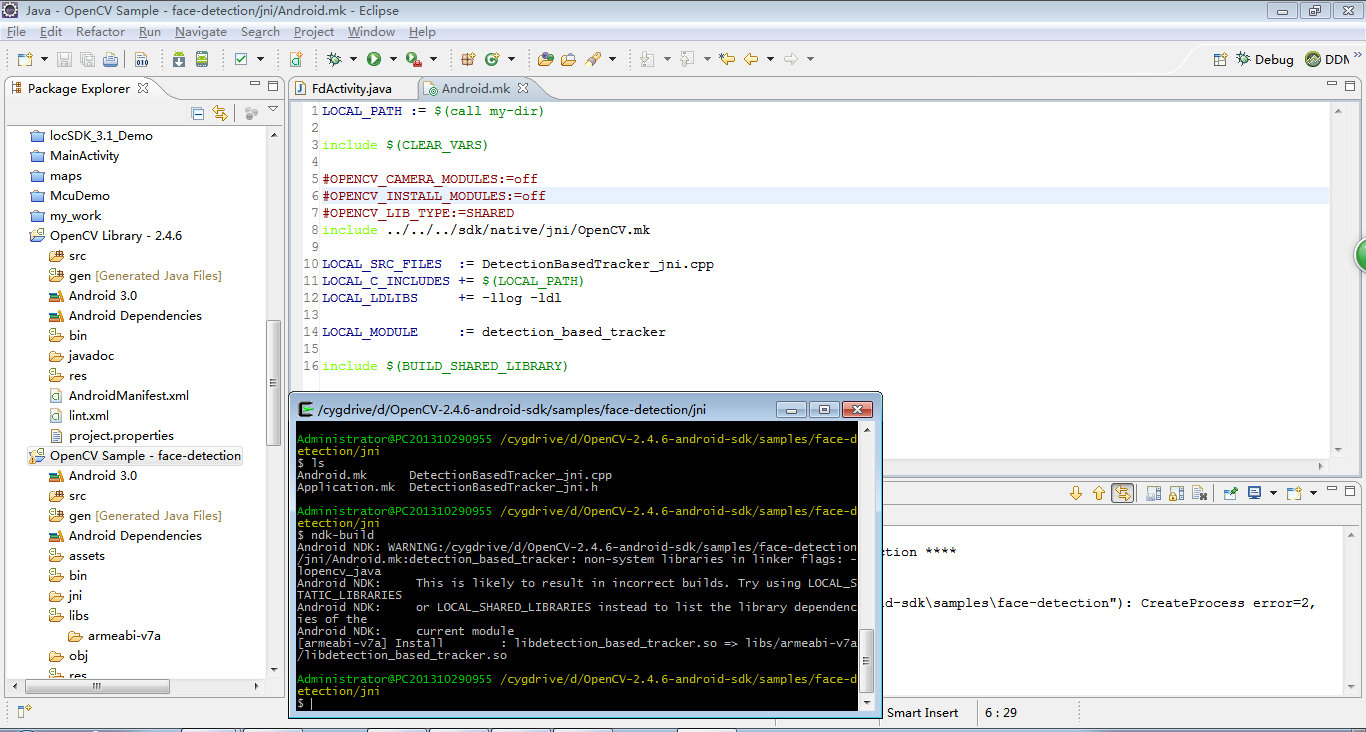
Task: Switch to the DDMS perspective
Action: [1327, 59]
